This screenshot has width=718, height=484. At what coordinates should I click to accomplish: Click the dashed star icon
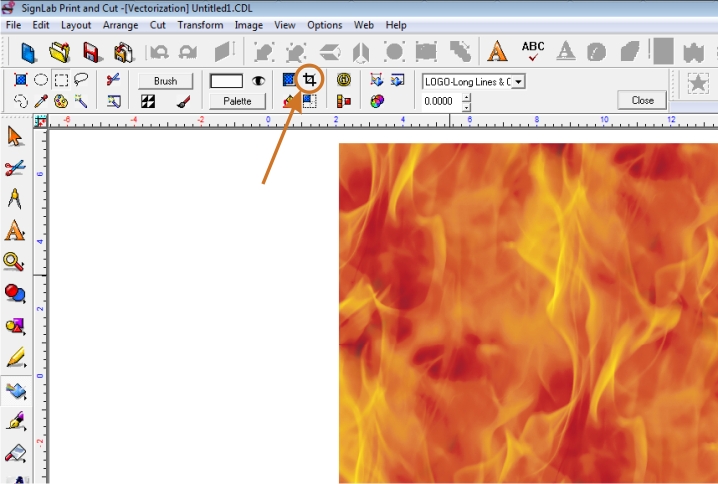tap(698, 84)
